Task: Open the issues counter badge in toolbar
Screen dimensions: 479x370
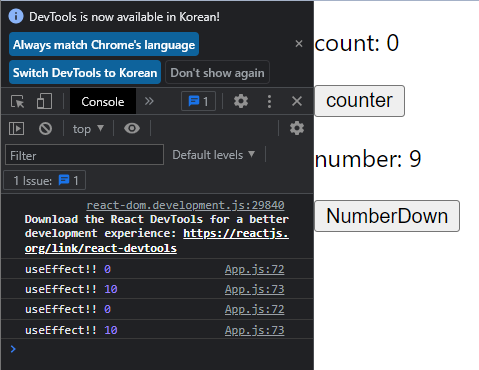Action: pos(198,101)
